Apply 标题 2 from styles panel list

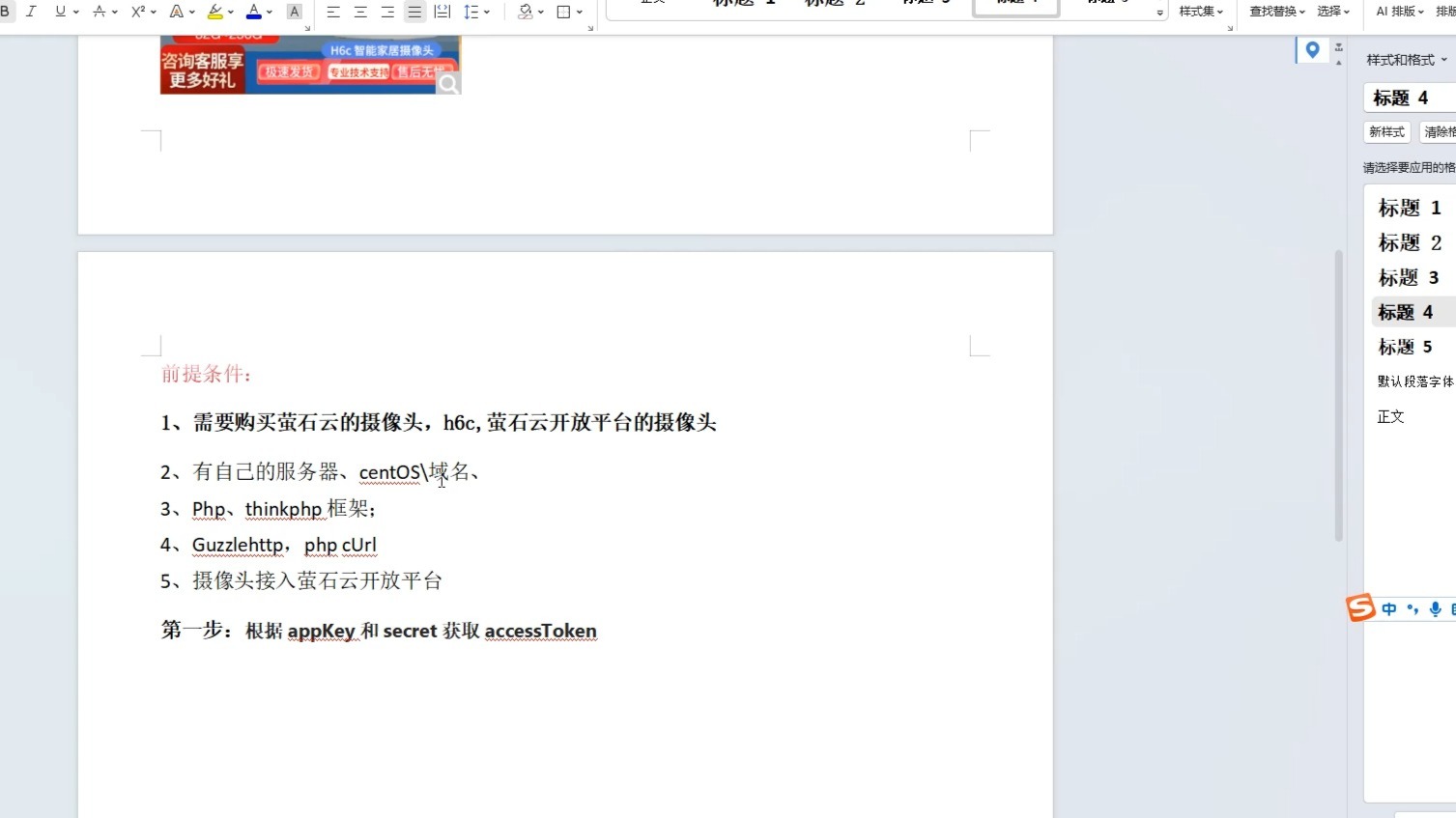[x=1410, y=242]
